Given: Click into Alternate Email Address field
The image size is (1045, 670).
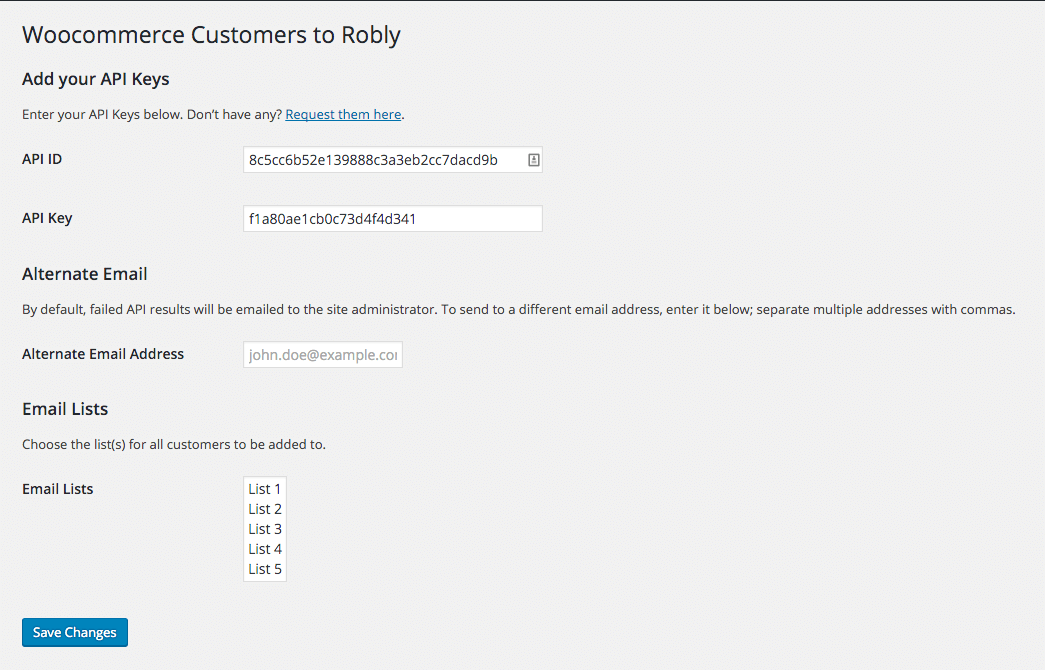Looking at the screenshot, I should point(323,355).
